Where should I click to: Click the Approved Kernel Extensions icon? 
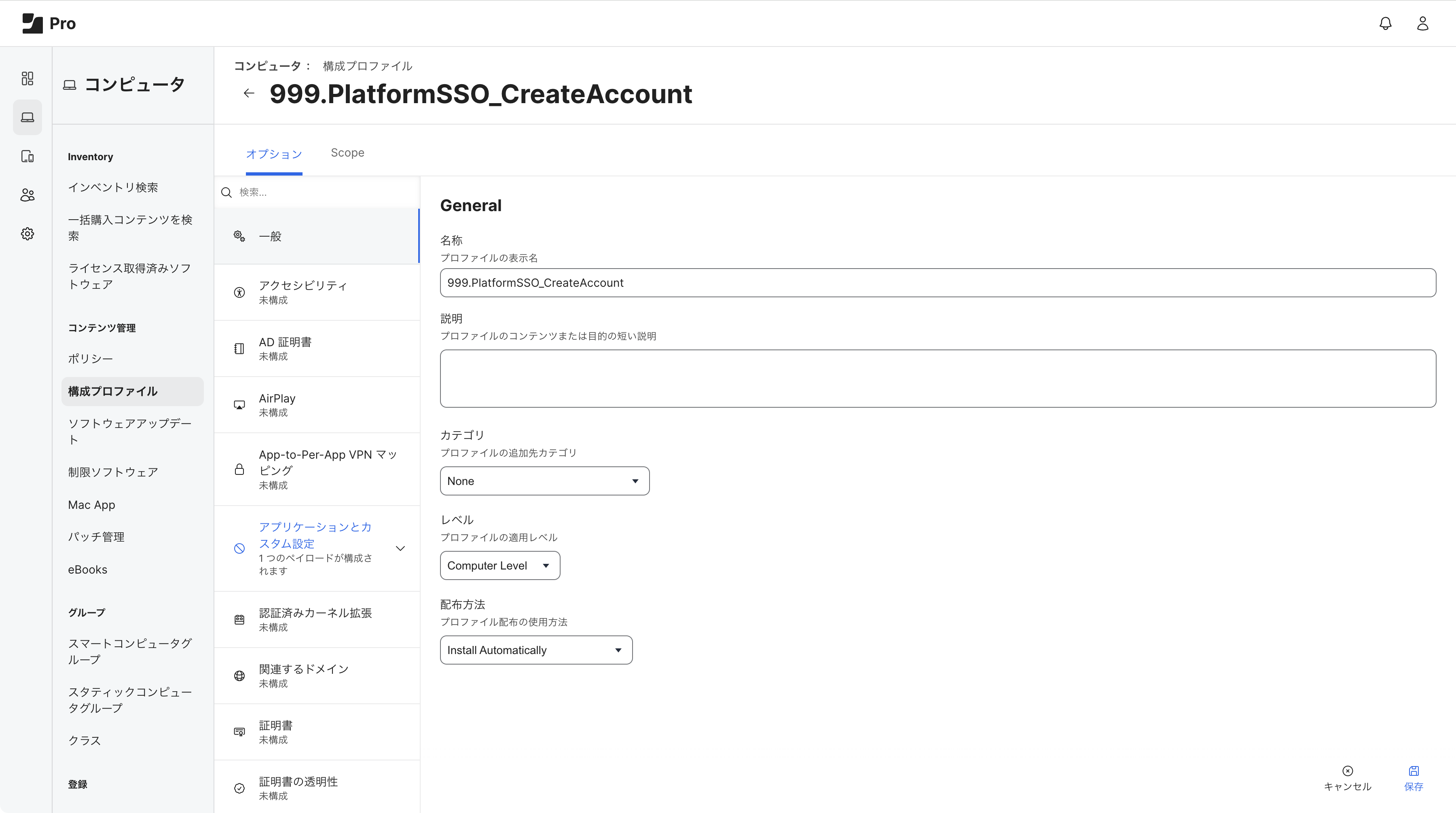[239, 620]
